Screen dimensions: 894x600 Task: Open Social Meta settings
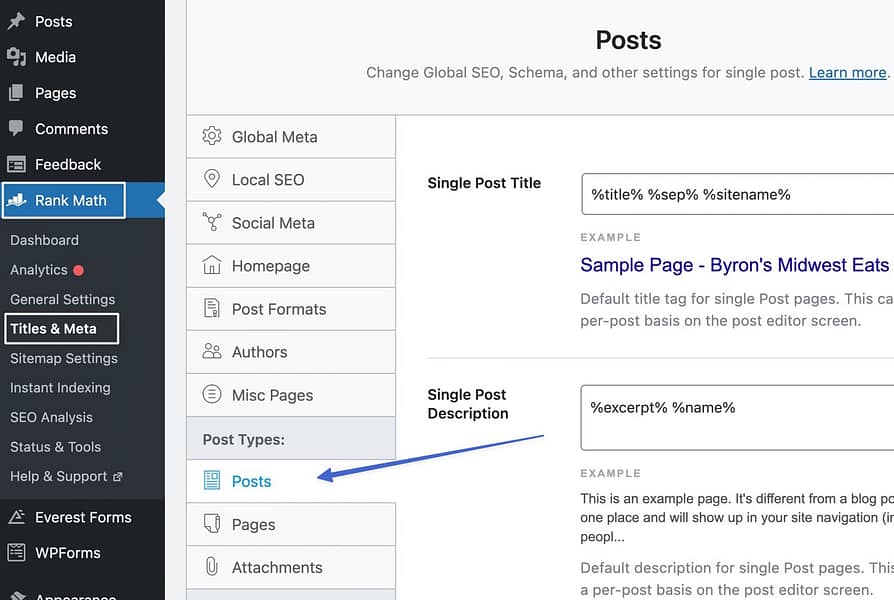click(x=211, y=222)
